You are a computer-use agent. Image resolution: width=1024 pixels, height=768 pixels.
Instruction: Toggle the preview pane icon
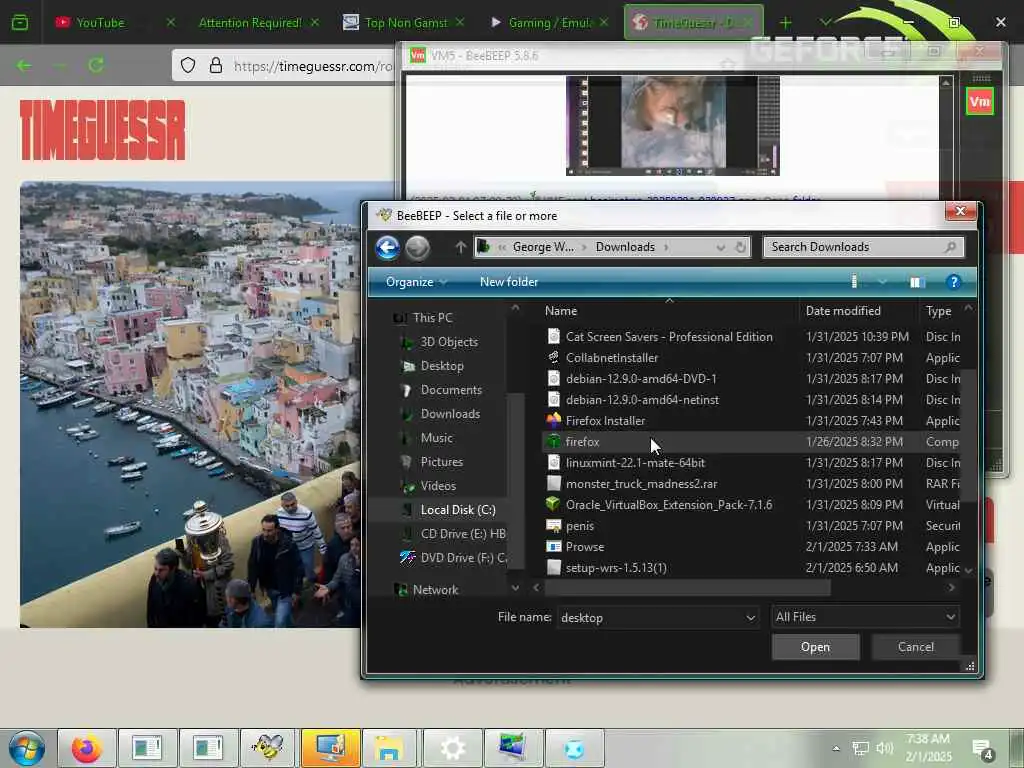[x=917, y=282]
